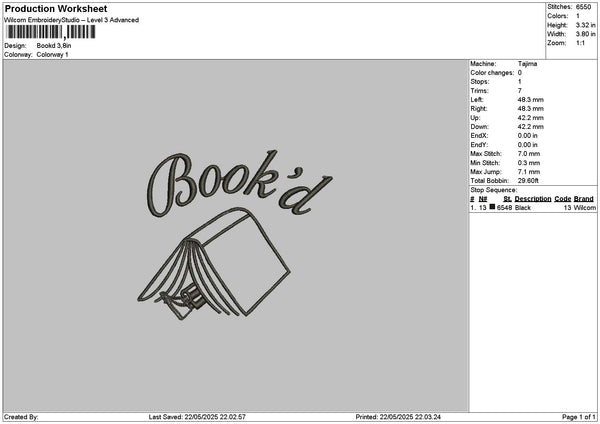Click the Last Saved timestamp in footer

(x=197, y=417)
